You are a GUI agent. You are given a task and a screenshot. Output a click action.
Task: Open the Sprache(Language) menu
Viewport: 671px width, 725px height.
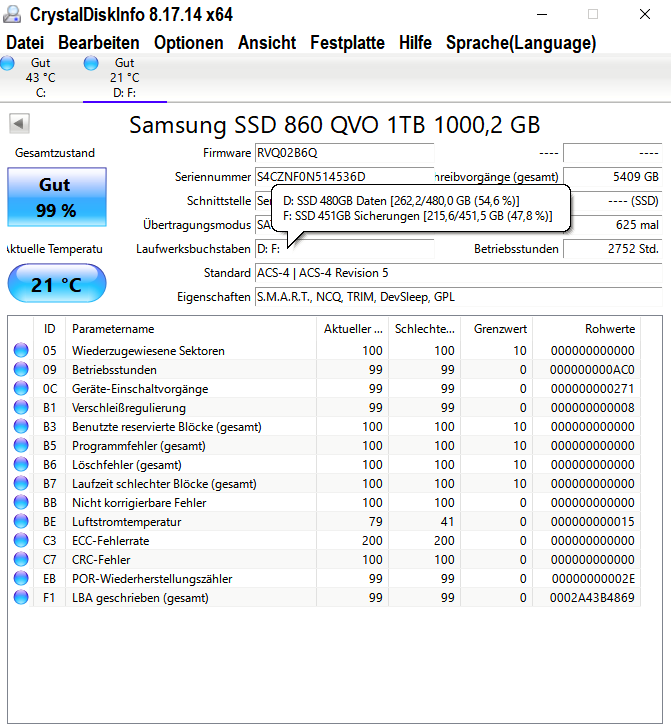click(x=521, y=43)
